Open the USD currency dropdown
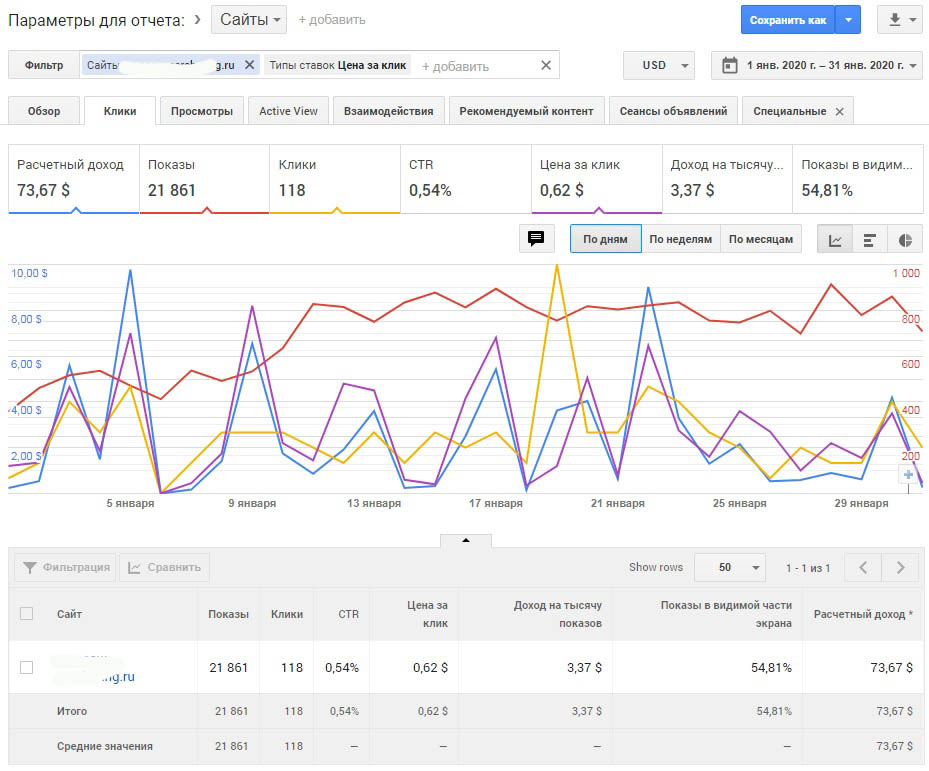 click(658, 65)
